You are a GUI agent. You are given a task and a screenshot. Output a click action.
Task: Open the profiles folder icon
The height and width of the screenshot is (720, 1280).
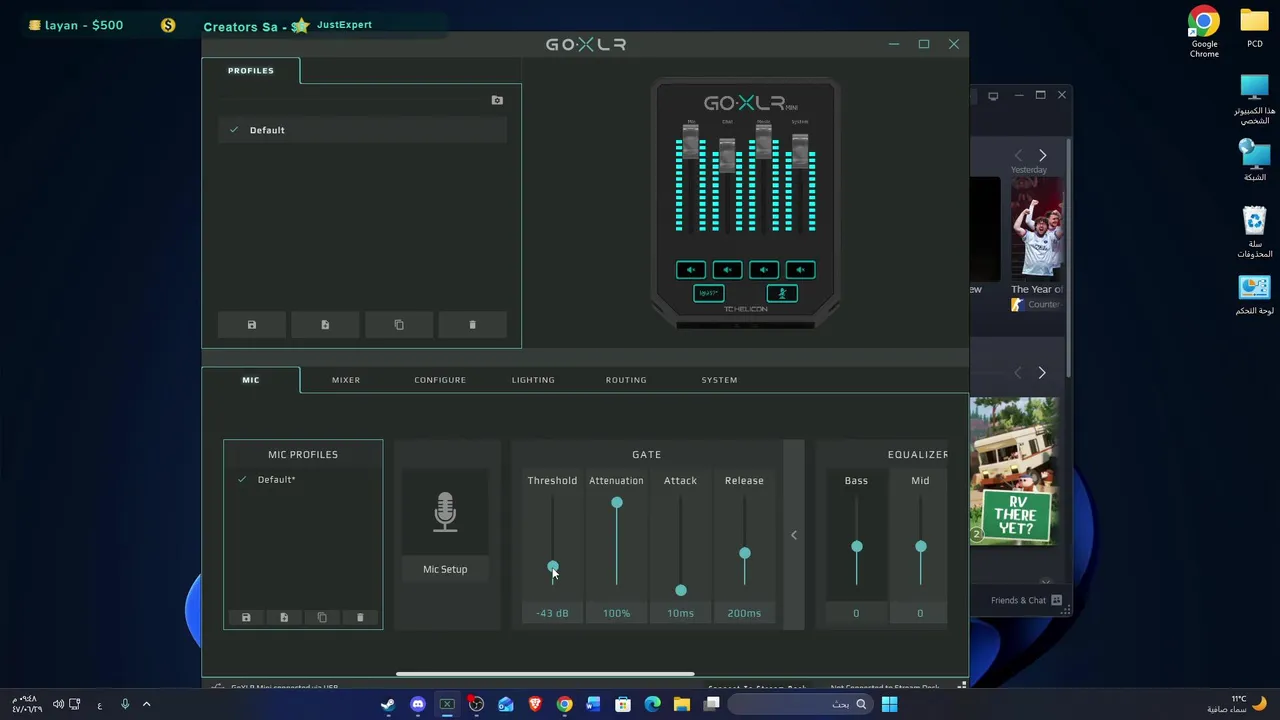pyautogui.click(x=497, y=100)
